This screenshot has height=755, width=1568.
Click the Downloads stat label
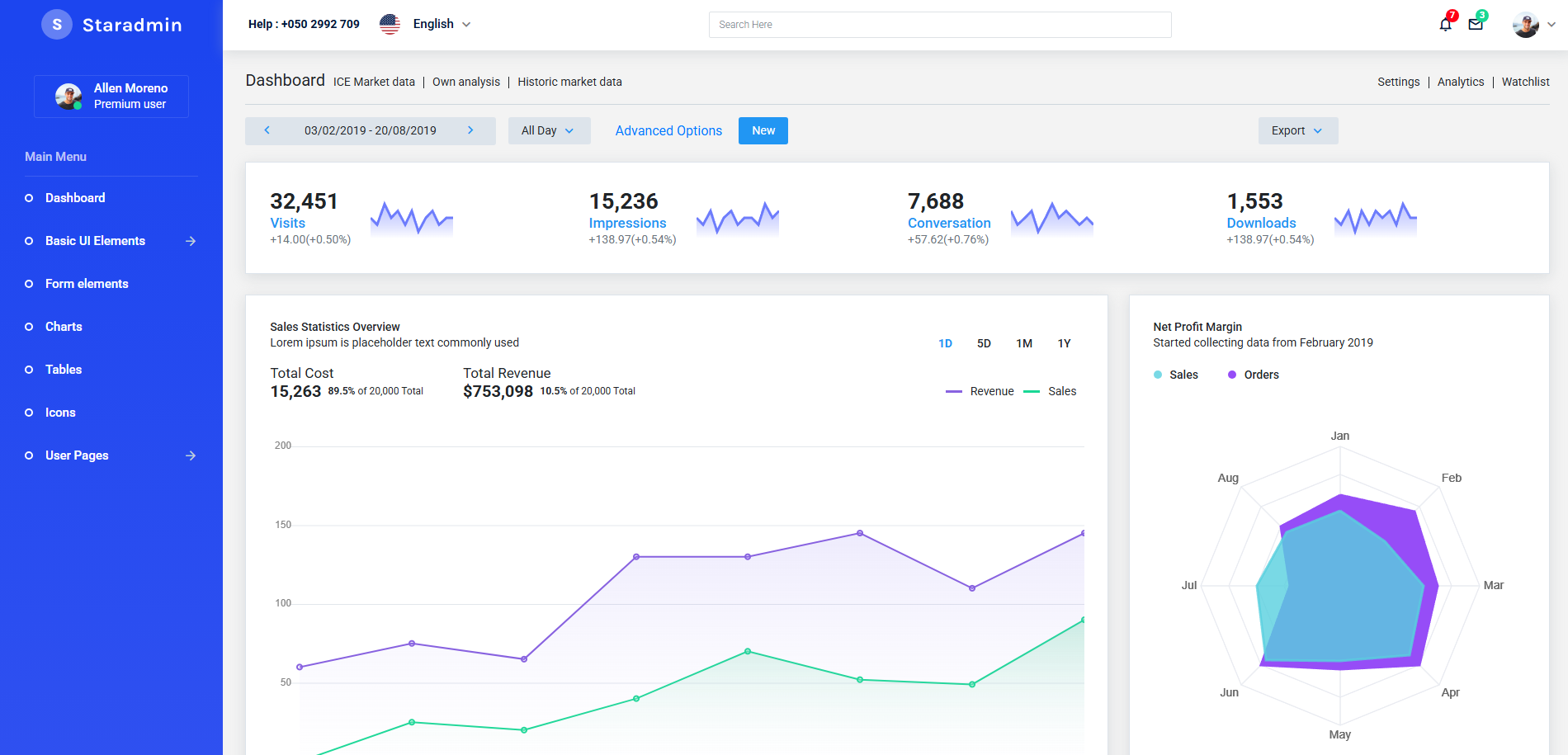[1261, 223]
